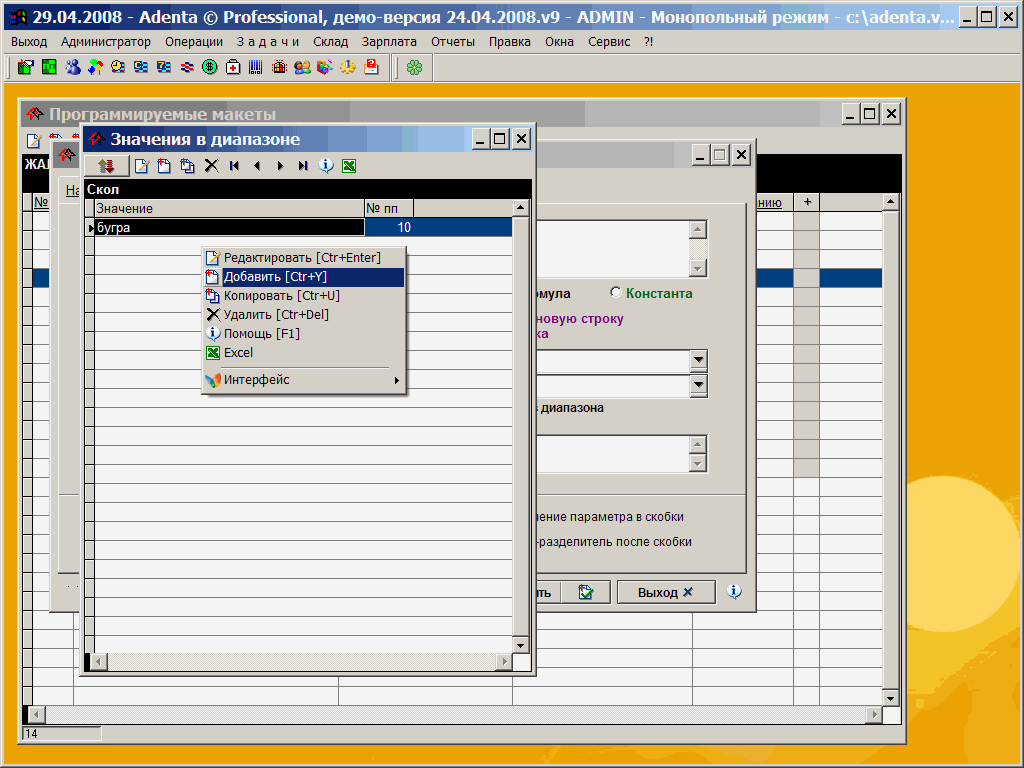Click the Выход button in the dialog
The image size is (1024, 768).
665,592
